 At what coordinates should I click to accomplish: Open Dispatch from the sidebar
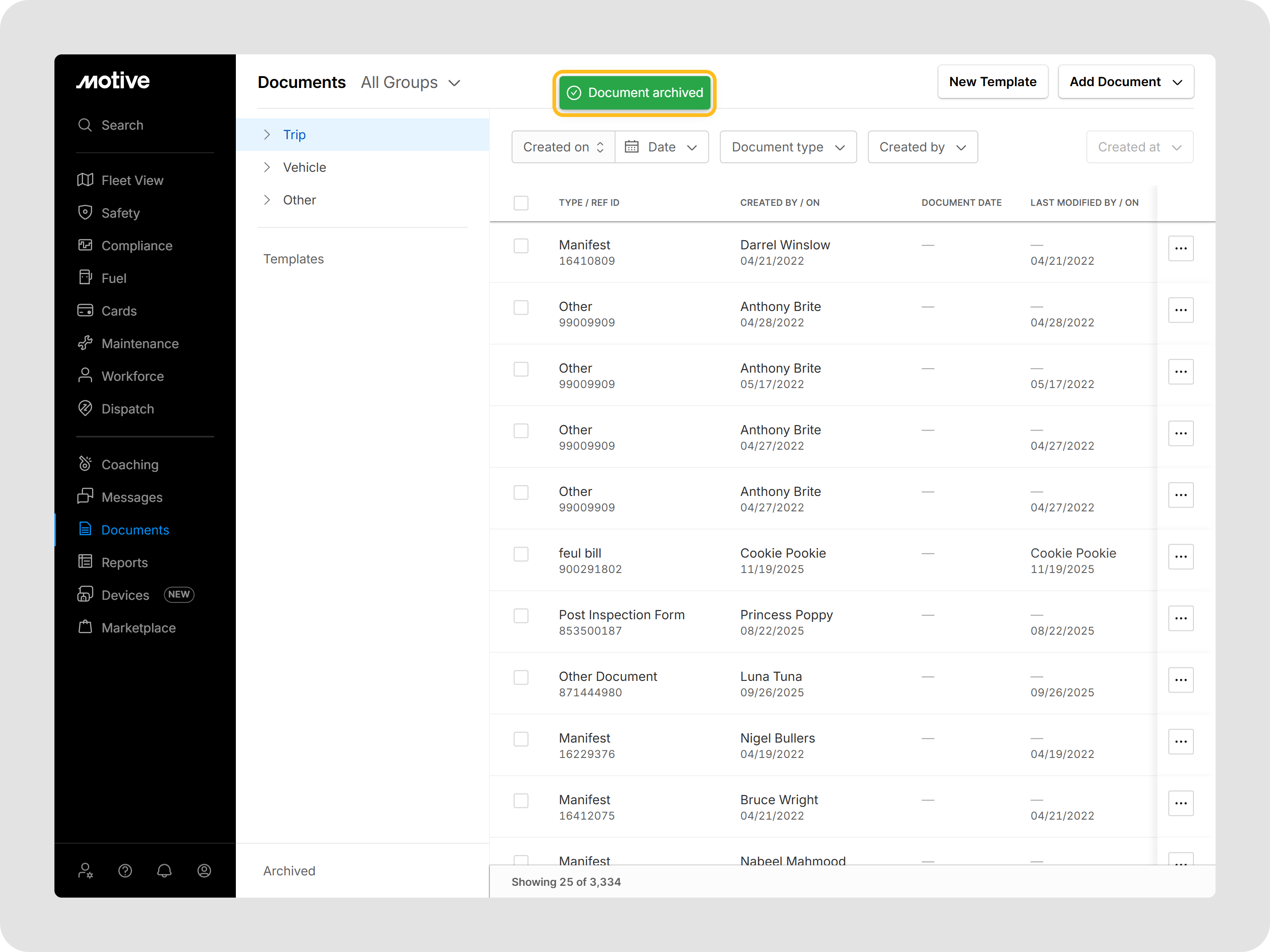pos(127,408)
